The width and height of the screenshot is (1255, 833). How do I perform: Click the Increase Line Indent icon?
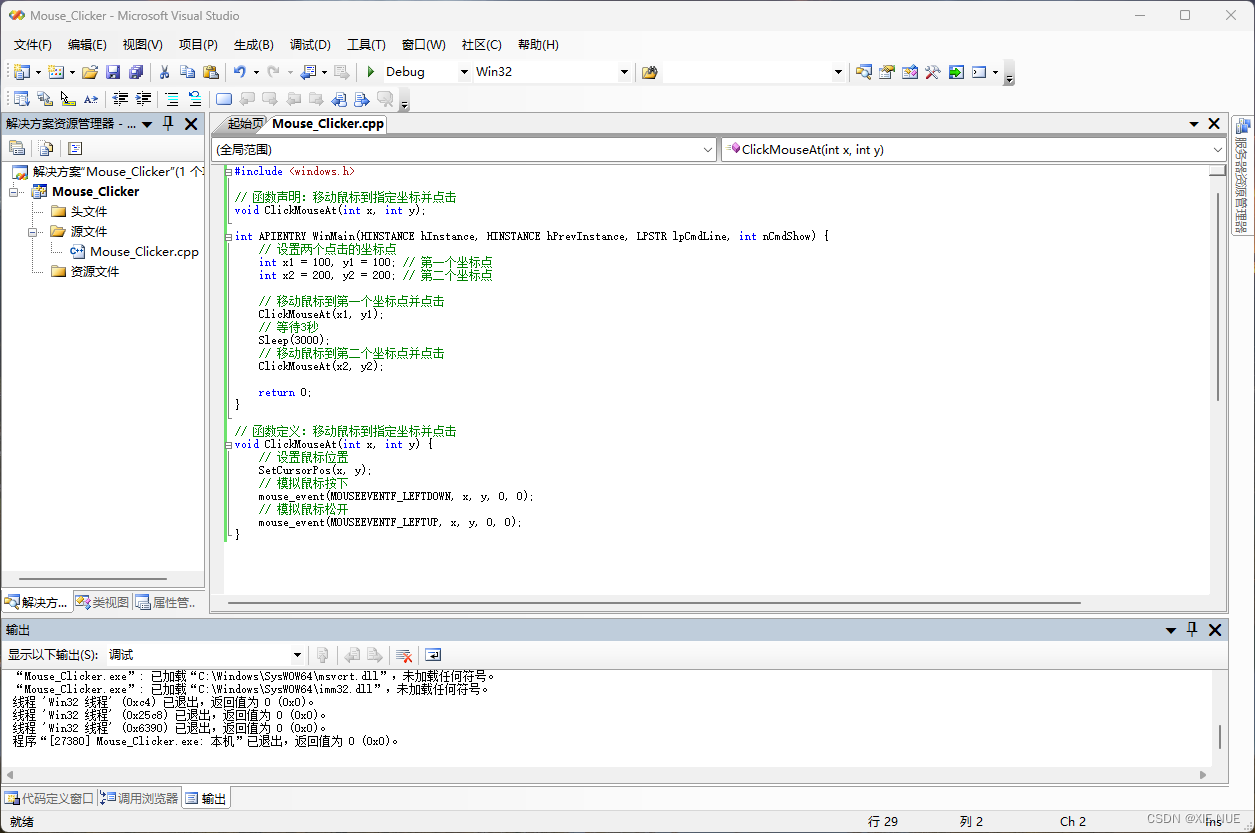[143, 99]
